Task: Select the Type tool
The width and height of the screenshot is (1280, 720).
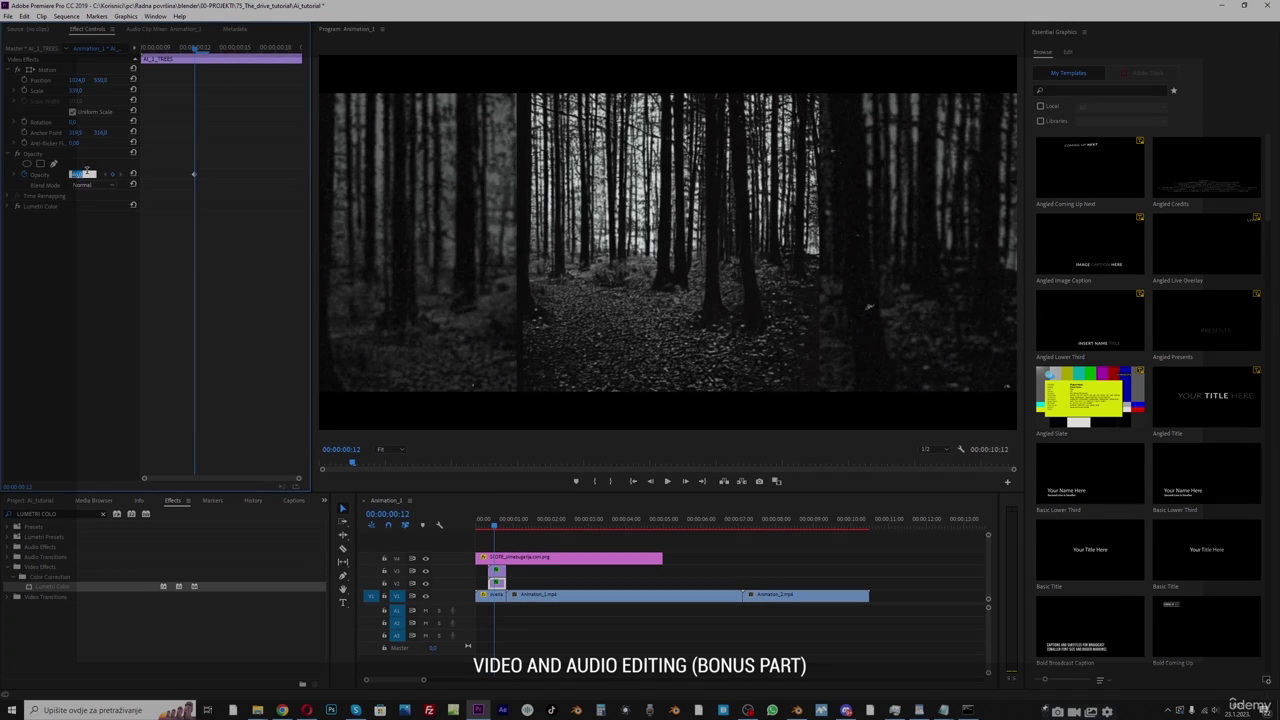Action: click(x=343, y=602)
